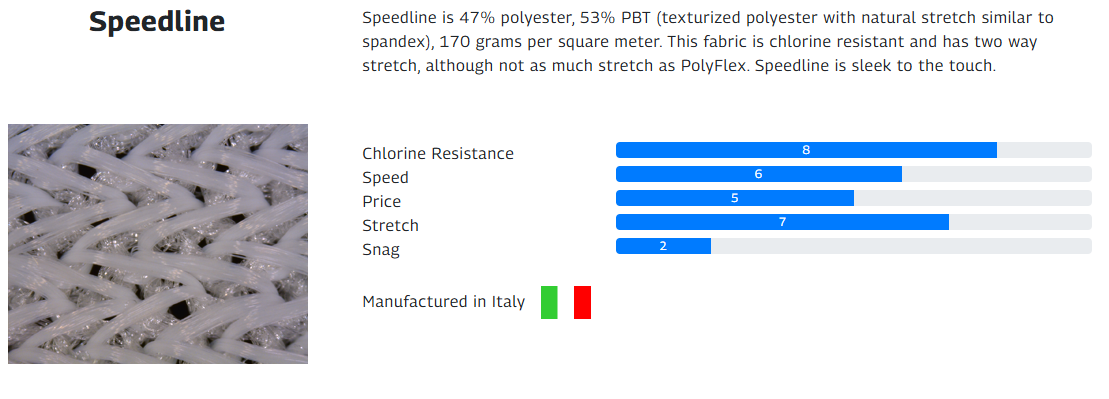Viewport: 1109px width, 399px height.
Task: Click the Snag rating bar showing 2
Action: click(663, 246)
